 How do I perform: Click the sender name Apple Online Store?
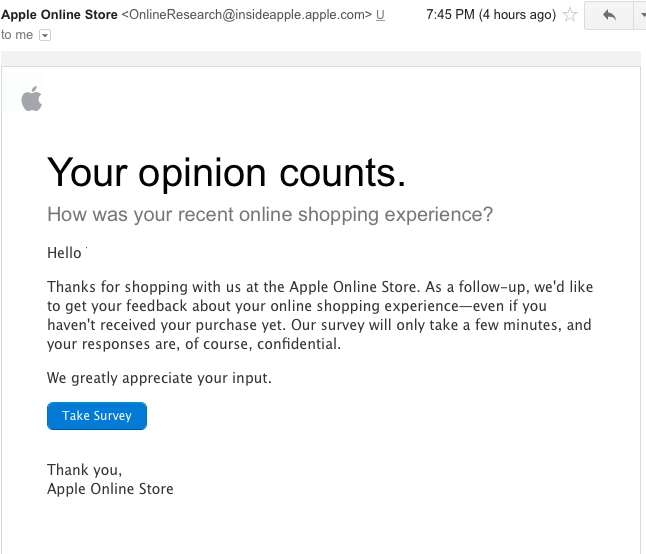59,15
